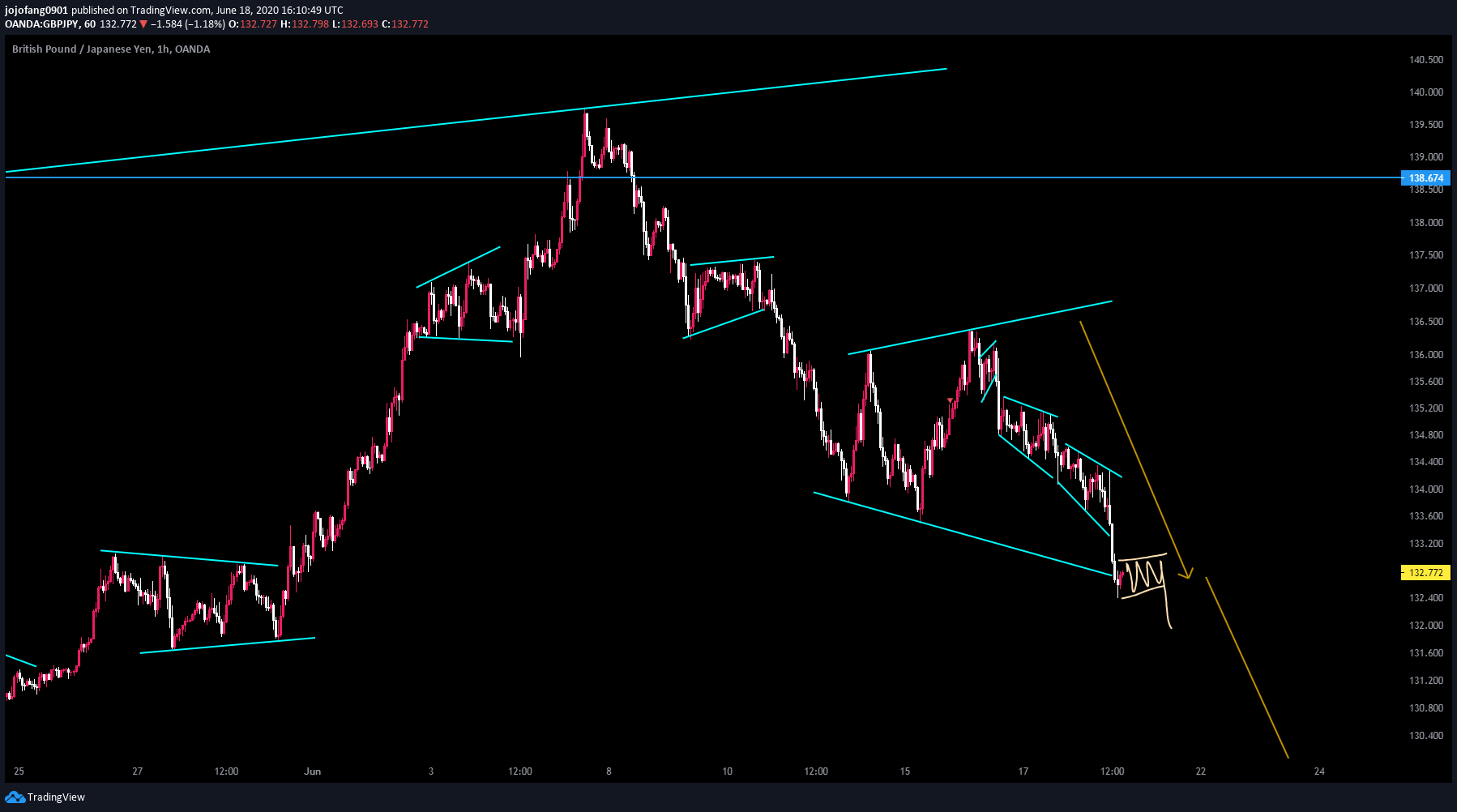Click the 137.500 price axis label
1457x812 pixels.
tap(1426, 255)
